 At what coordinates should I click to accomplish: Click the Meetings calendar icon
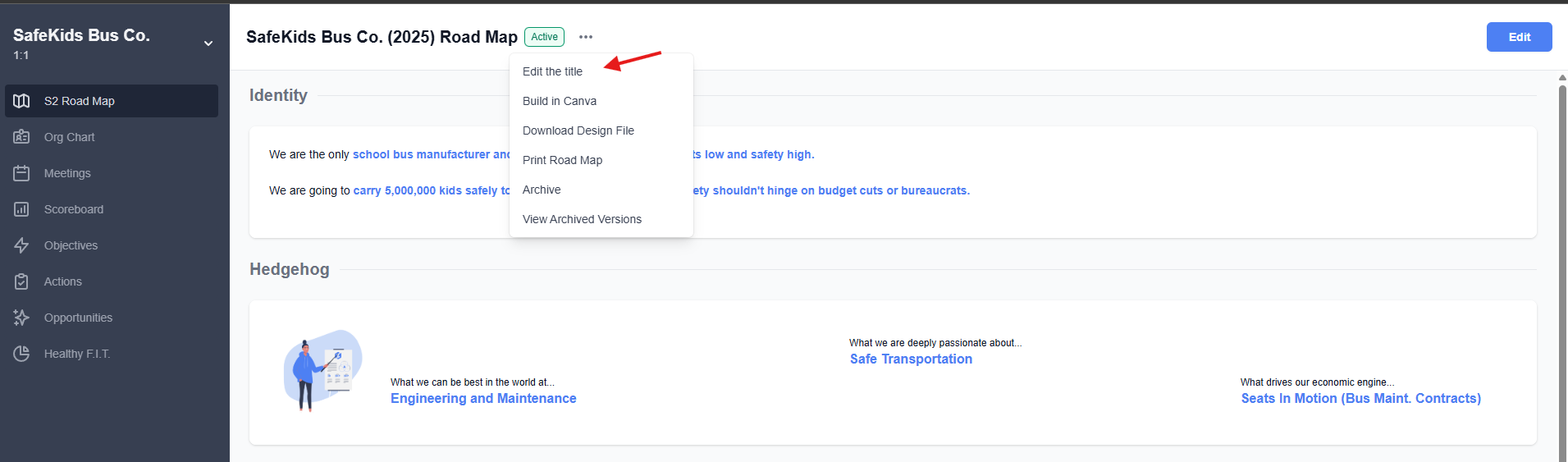tap(21, 173)
